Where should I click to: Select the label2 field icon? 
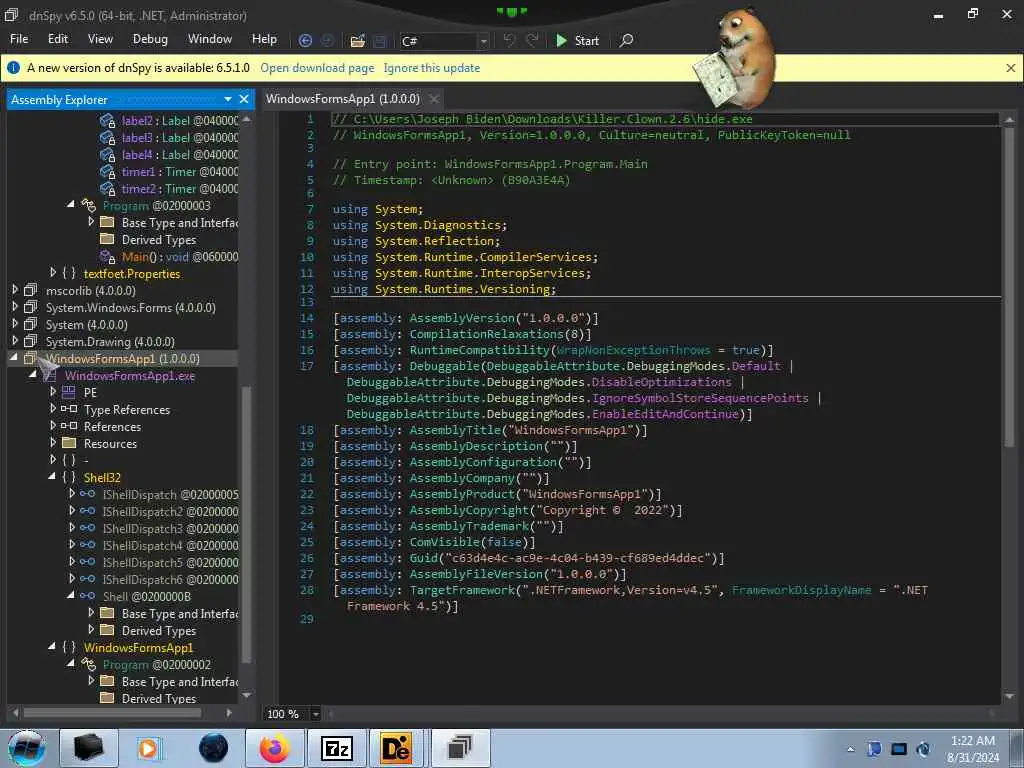(x=107, y=121)
